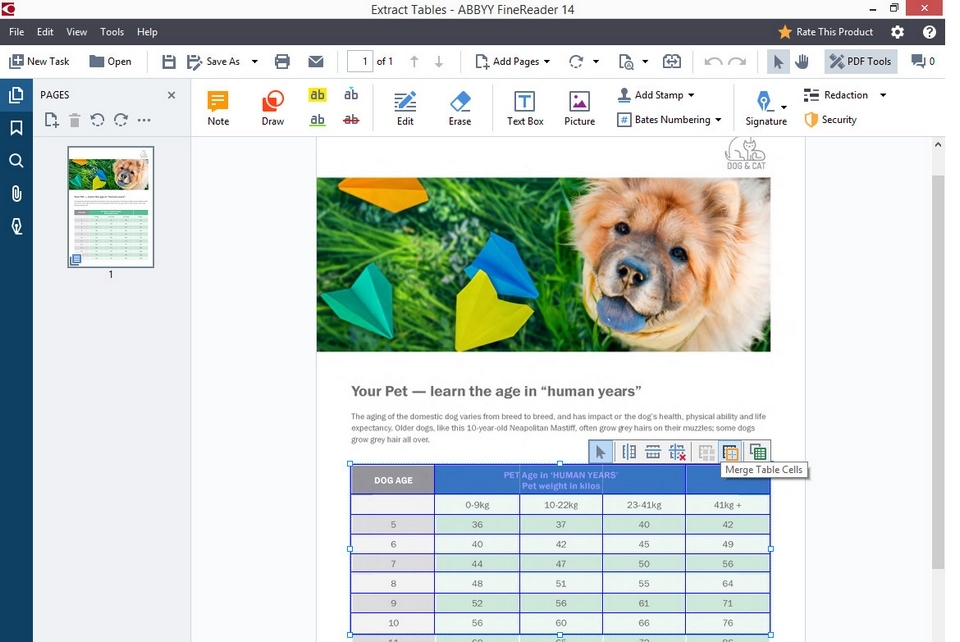Viewport: 960px width, 642px height.
Task: Open the Help menu
Action: 147,32
